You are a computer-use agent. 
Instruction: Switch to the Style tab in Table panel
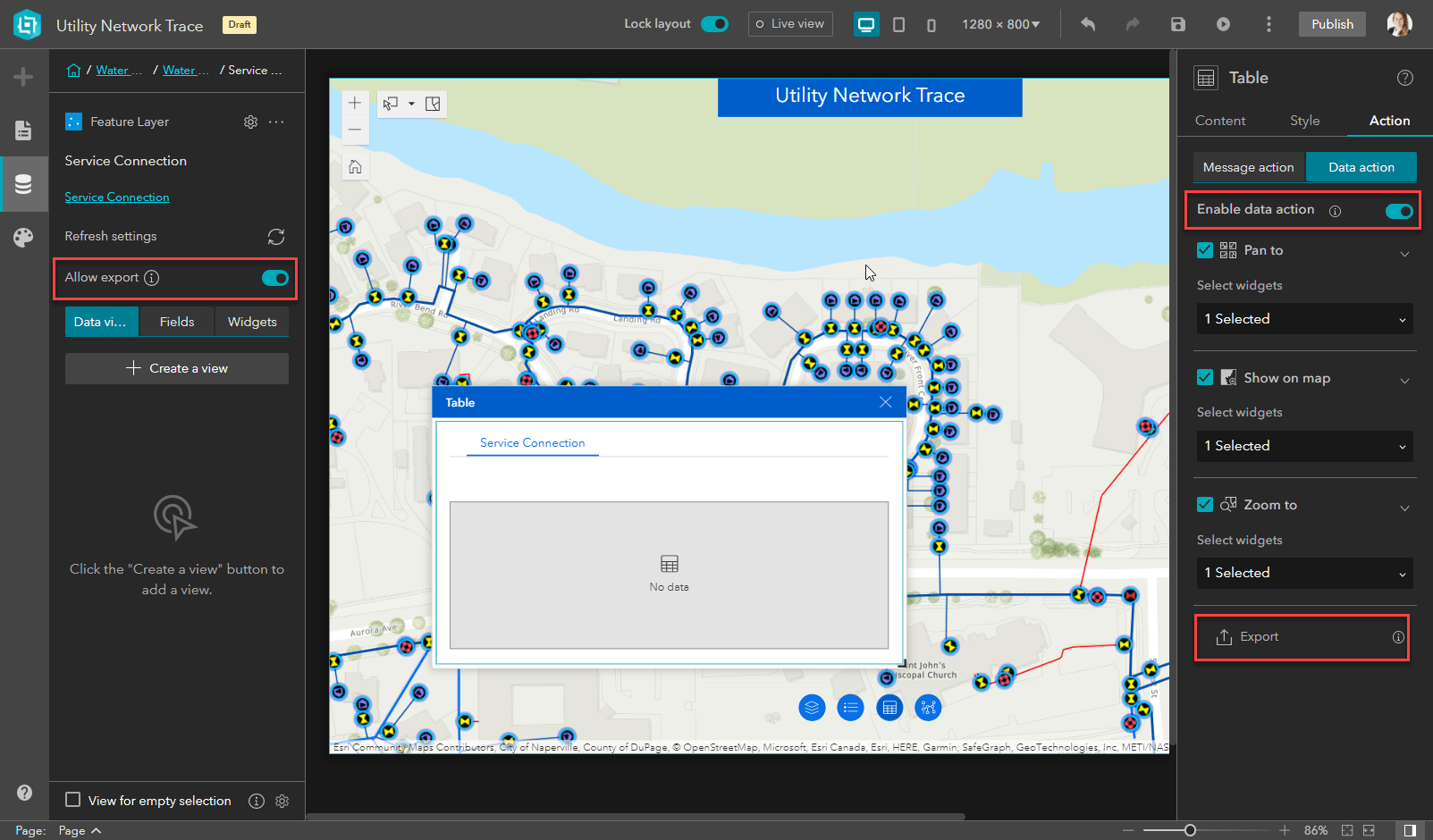(1304, 120)
